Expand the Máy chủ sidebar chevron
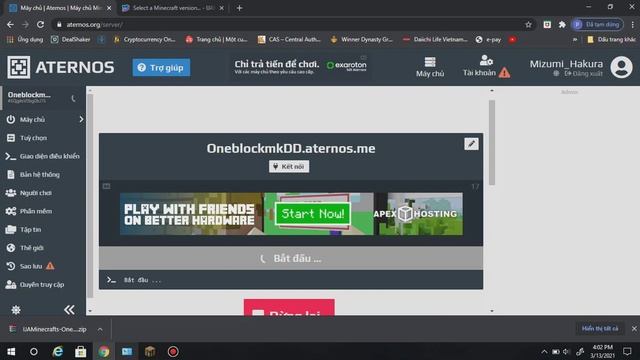This screenshot has width=640, height=360. coord(81,119)
